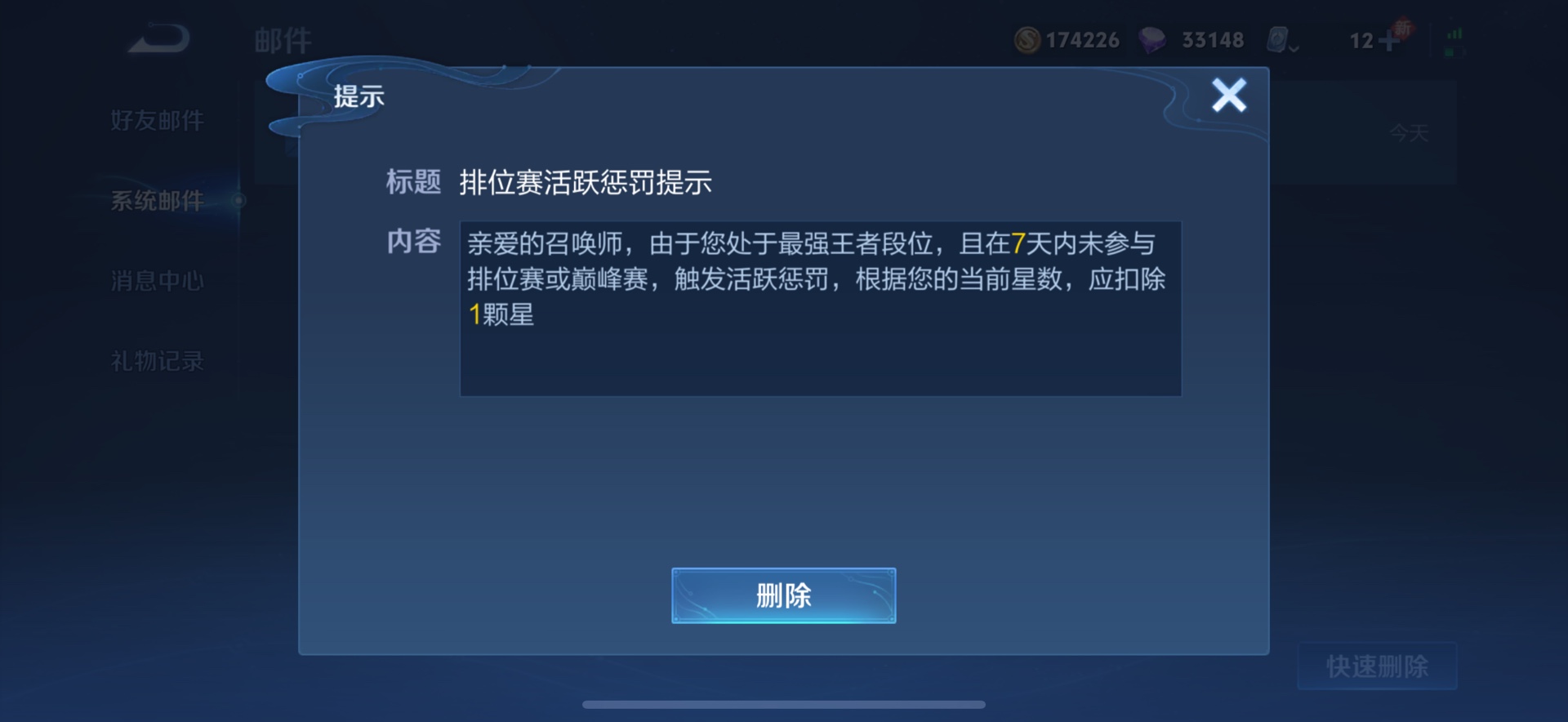Delete this mail with the 删除 button

point(783,595)
